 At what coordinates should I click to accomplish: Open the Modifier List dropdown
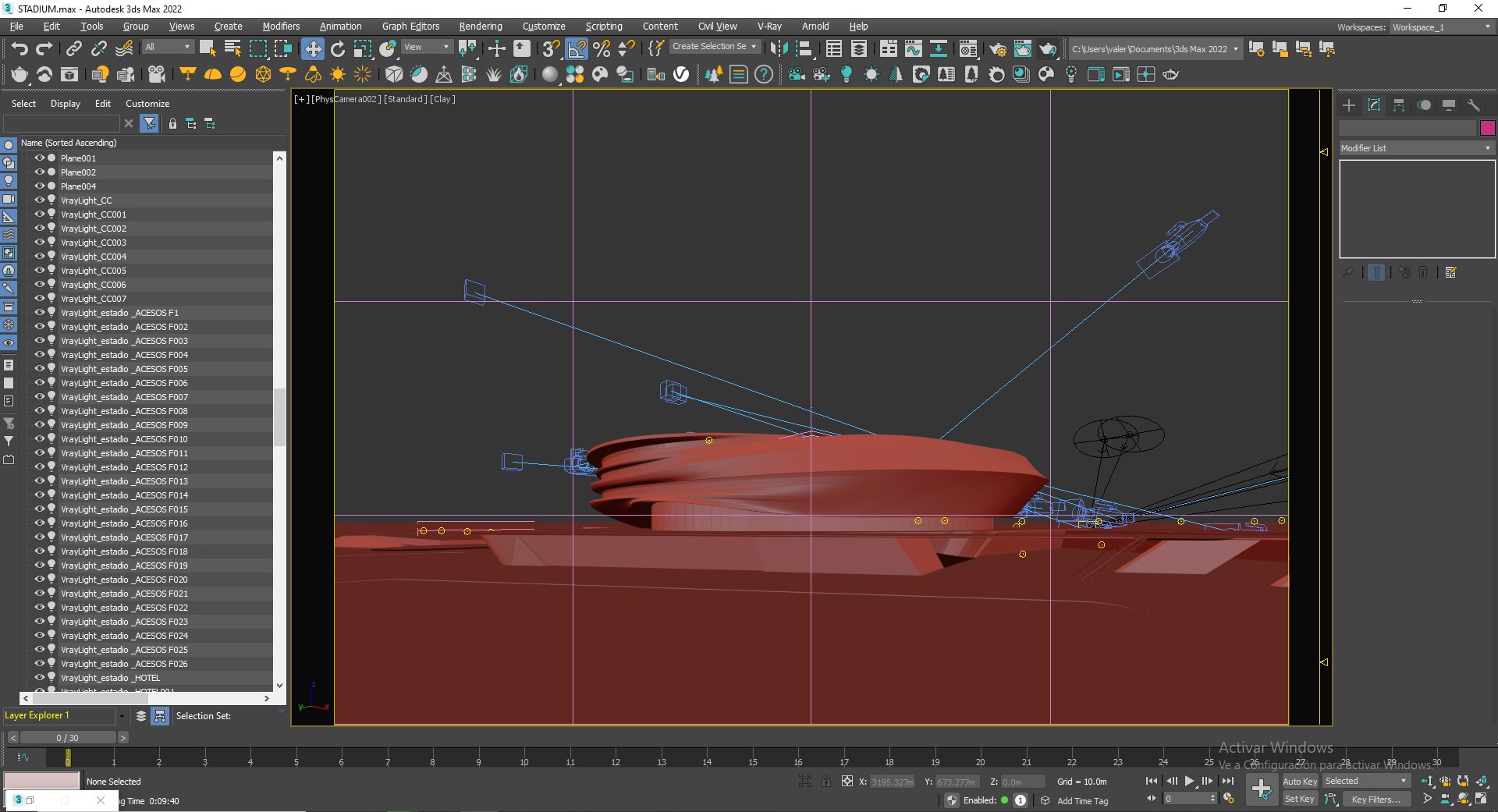(1416, 148)
